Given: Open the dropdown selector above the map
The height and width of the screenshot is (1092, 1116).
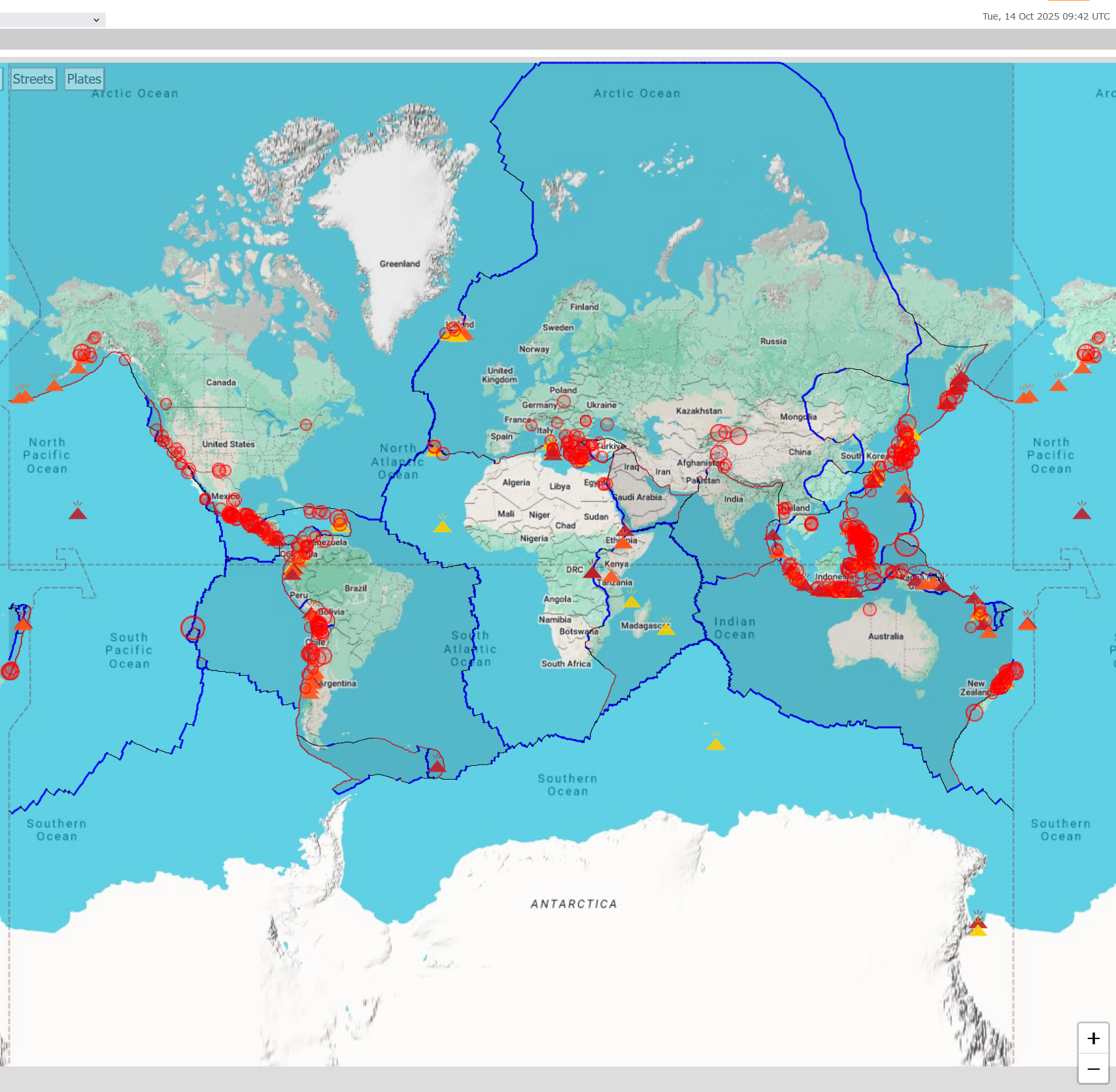Looking at the screenshot, I should (52, 20).
